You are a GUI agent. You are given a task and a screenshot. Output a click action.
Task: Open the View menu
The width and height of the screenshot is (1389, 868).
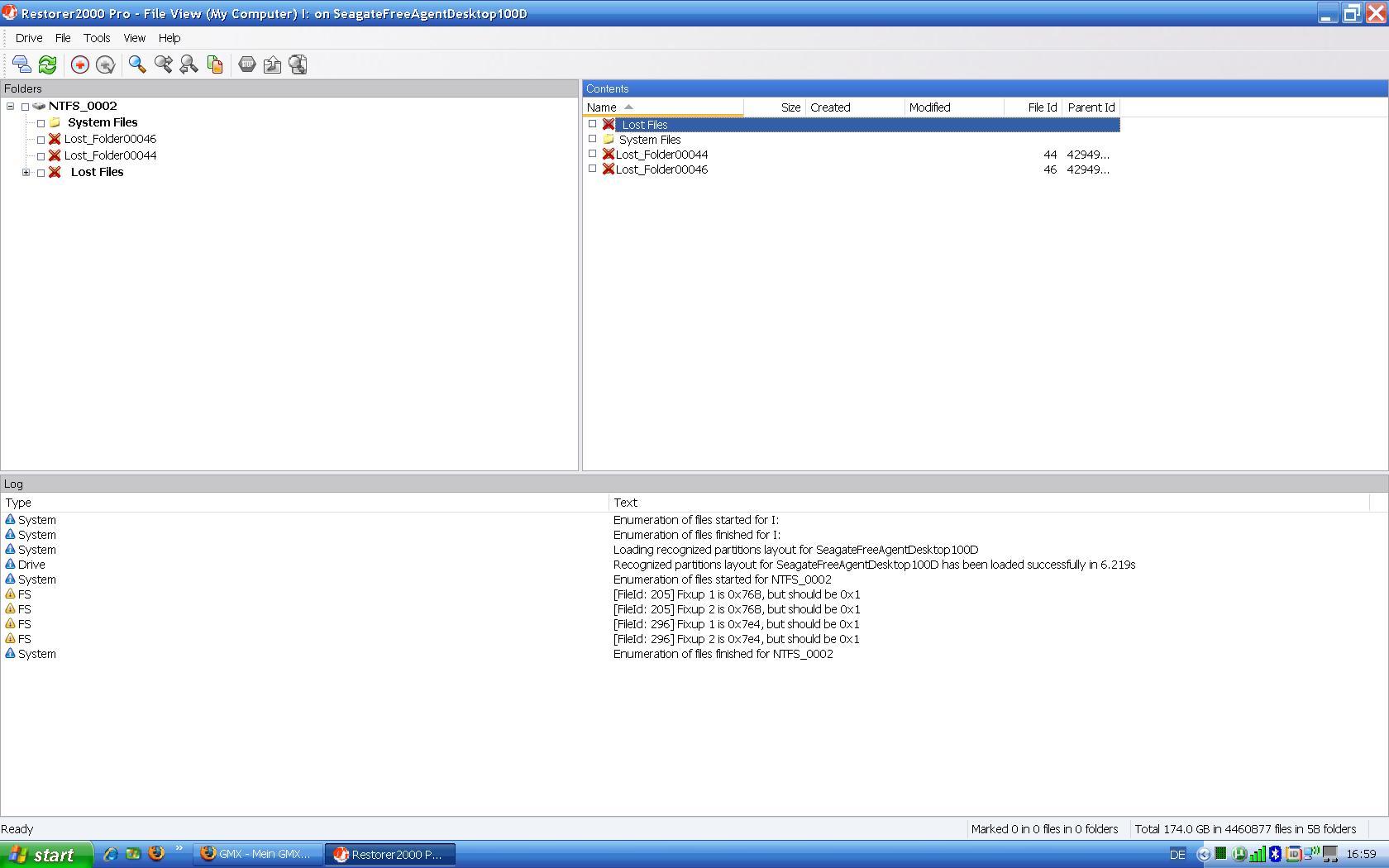pos(135,38)
